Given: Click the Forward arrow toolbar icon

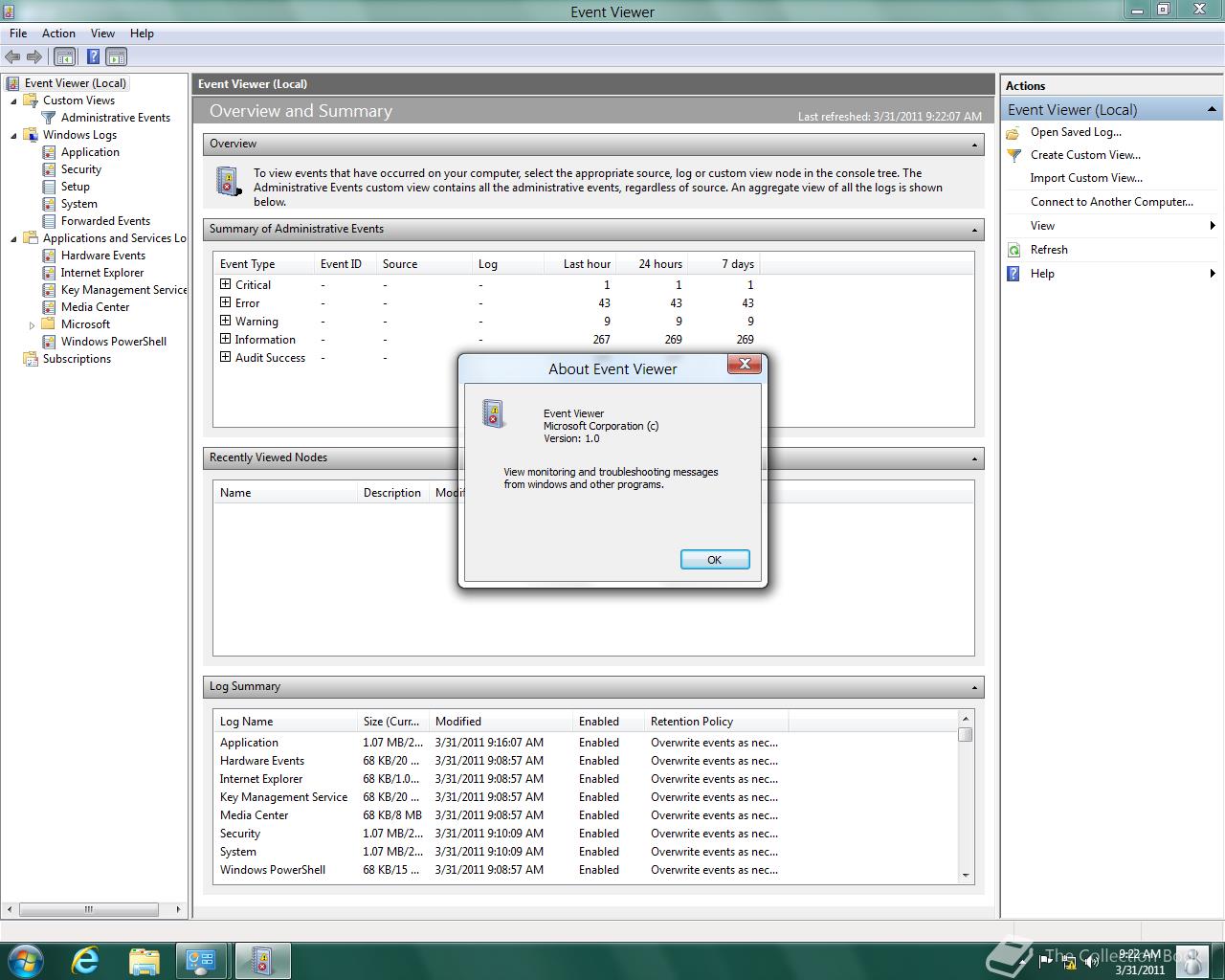Looking at the screenshot, I should pyautogui.click(x=34, y=57).
